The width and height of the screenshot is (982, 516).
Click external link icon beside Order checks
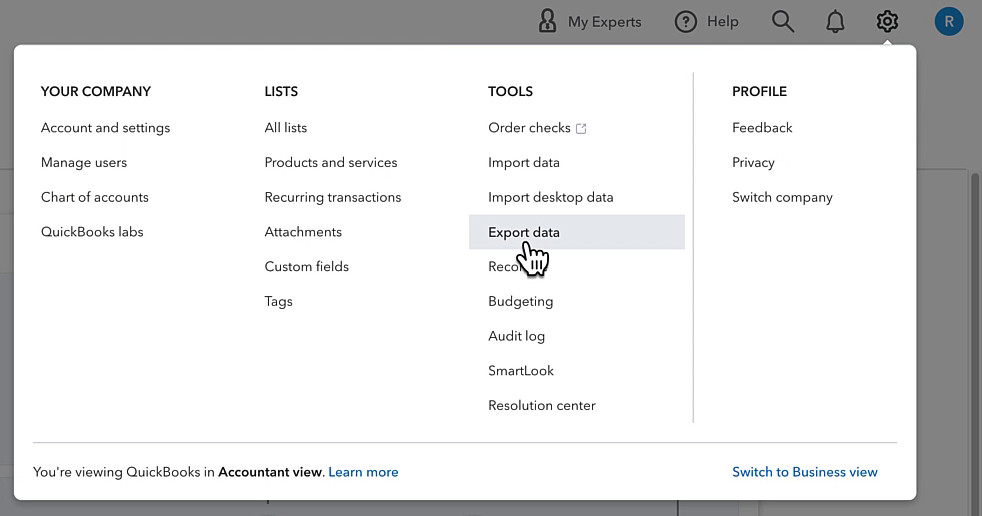point(581,128)
